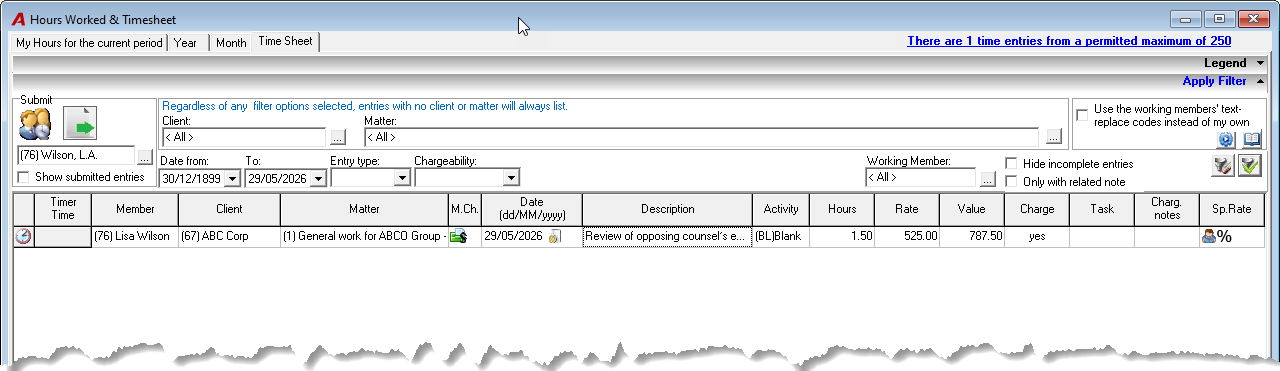Click the Description column header

click(667, 209)
